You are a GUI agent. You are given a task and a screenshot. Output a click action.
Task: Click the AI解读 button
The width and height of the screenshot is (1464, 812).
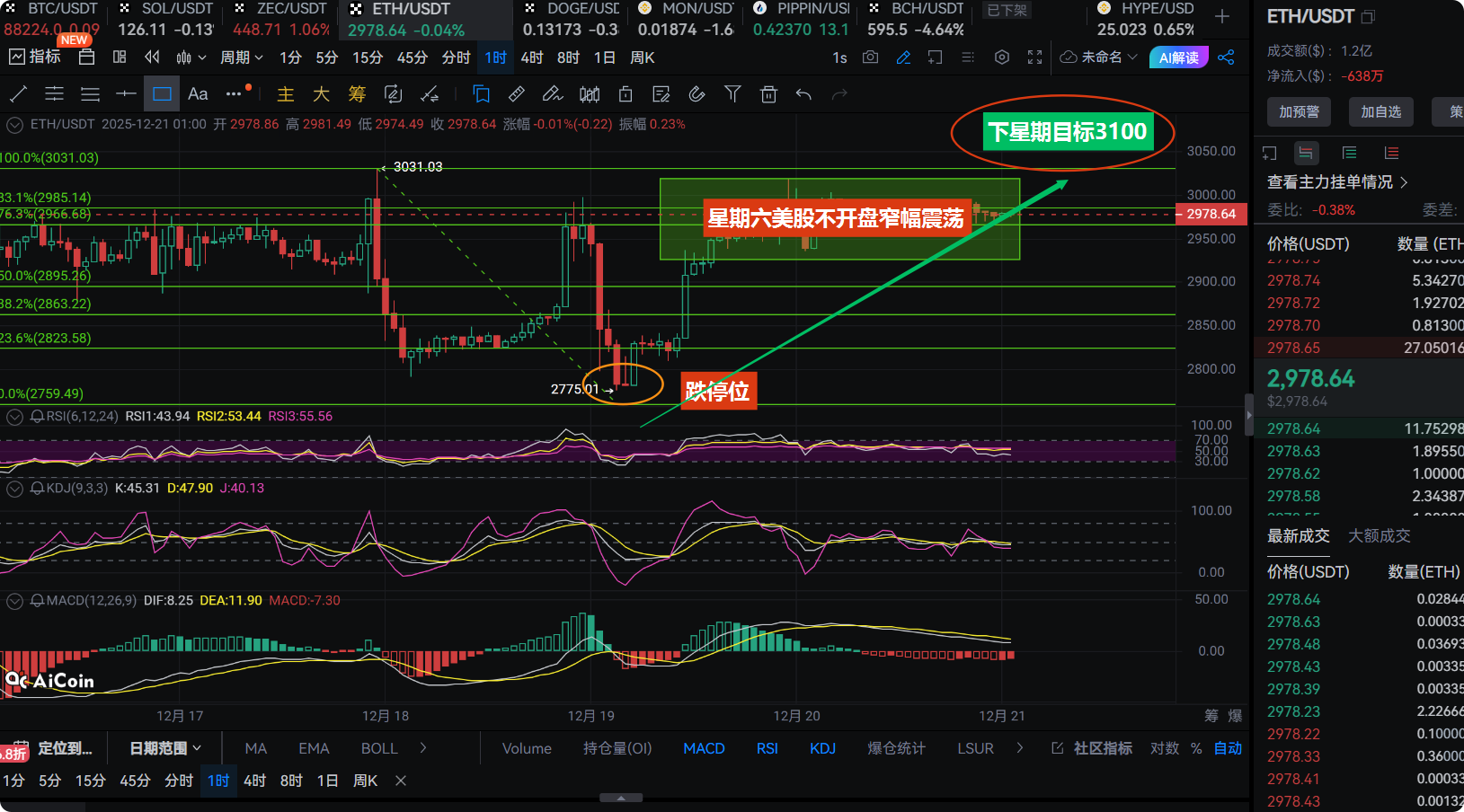[1178, 57]
